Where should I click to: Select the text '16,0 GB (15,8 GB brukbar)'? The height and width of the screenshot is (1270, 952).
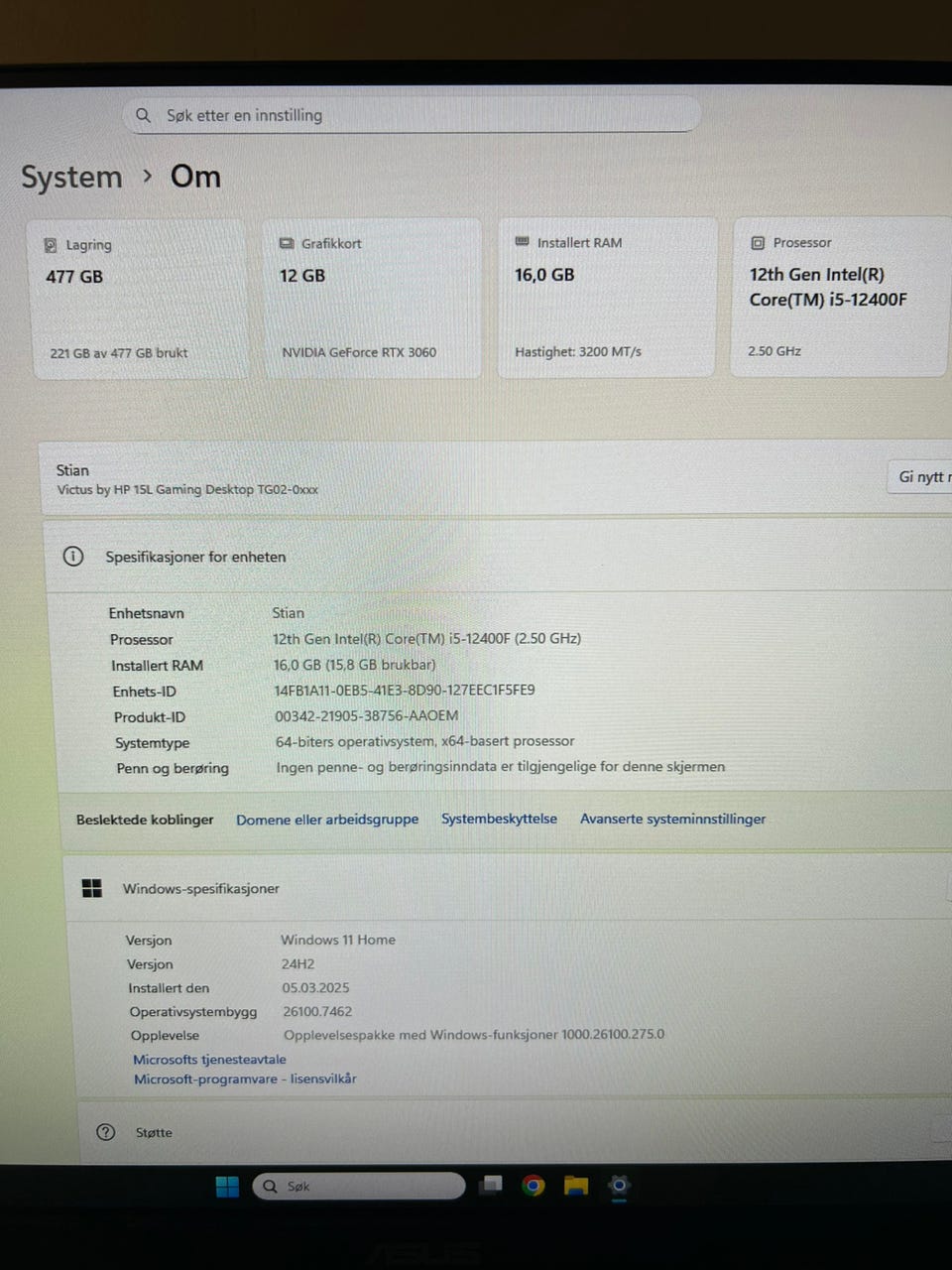[x=355, y=665]
